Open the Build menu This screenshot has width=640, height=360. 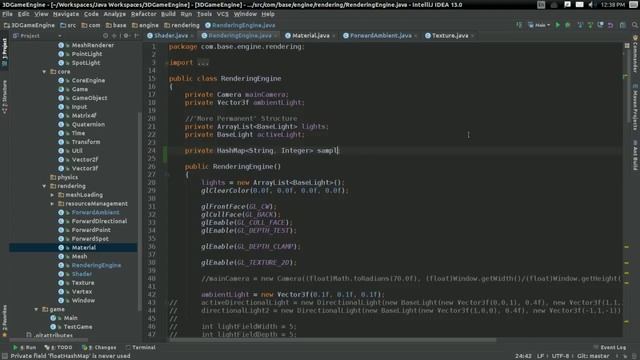(x=168, y=14)
